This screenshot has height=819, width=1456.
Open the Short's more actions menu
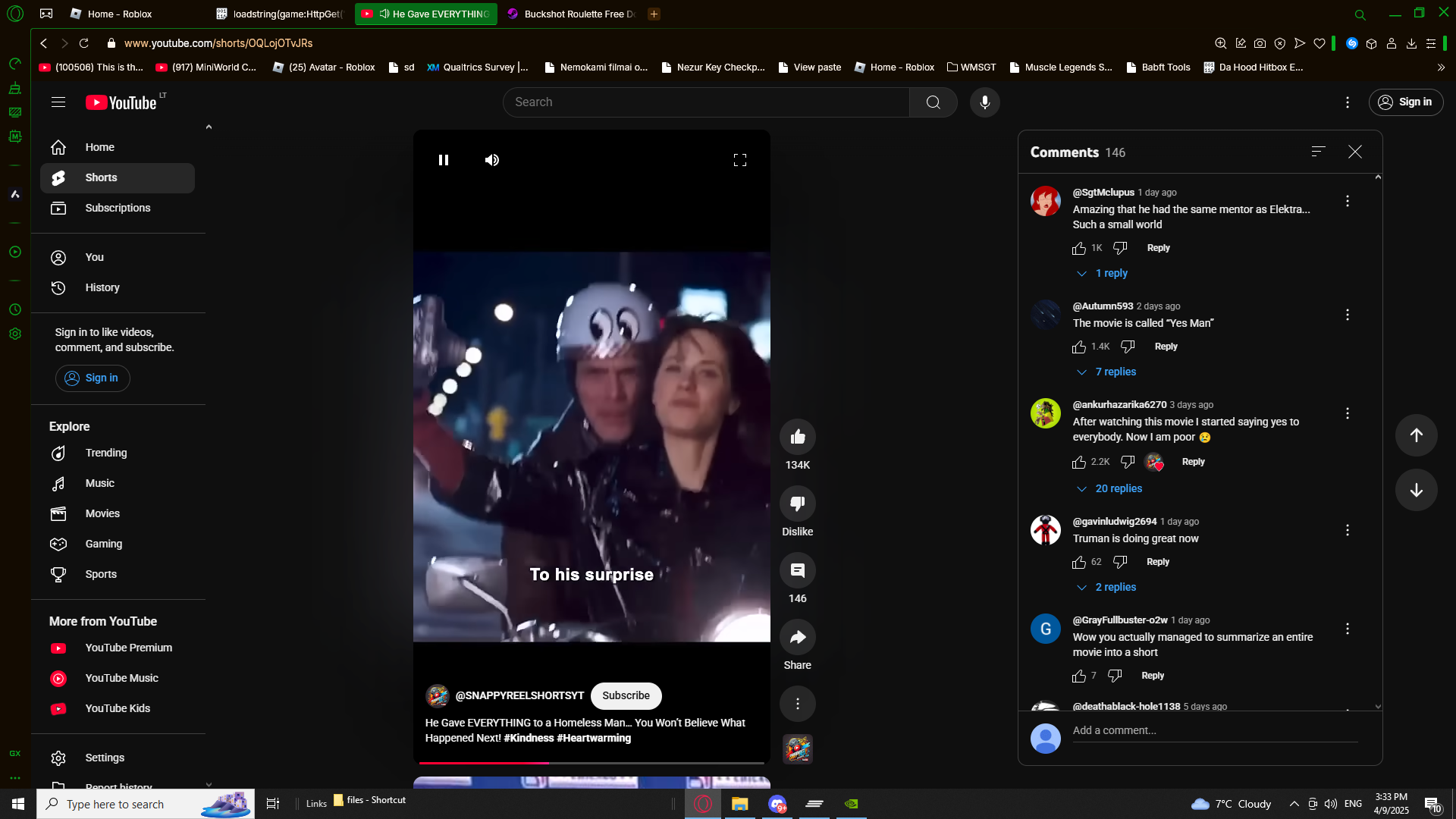(x=798, y=704)
